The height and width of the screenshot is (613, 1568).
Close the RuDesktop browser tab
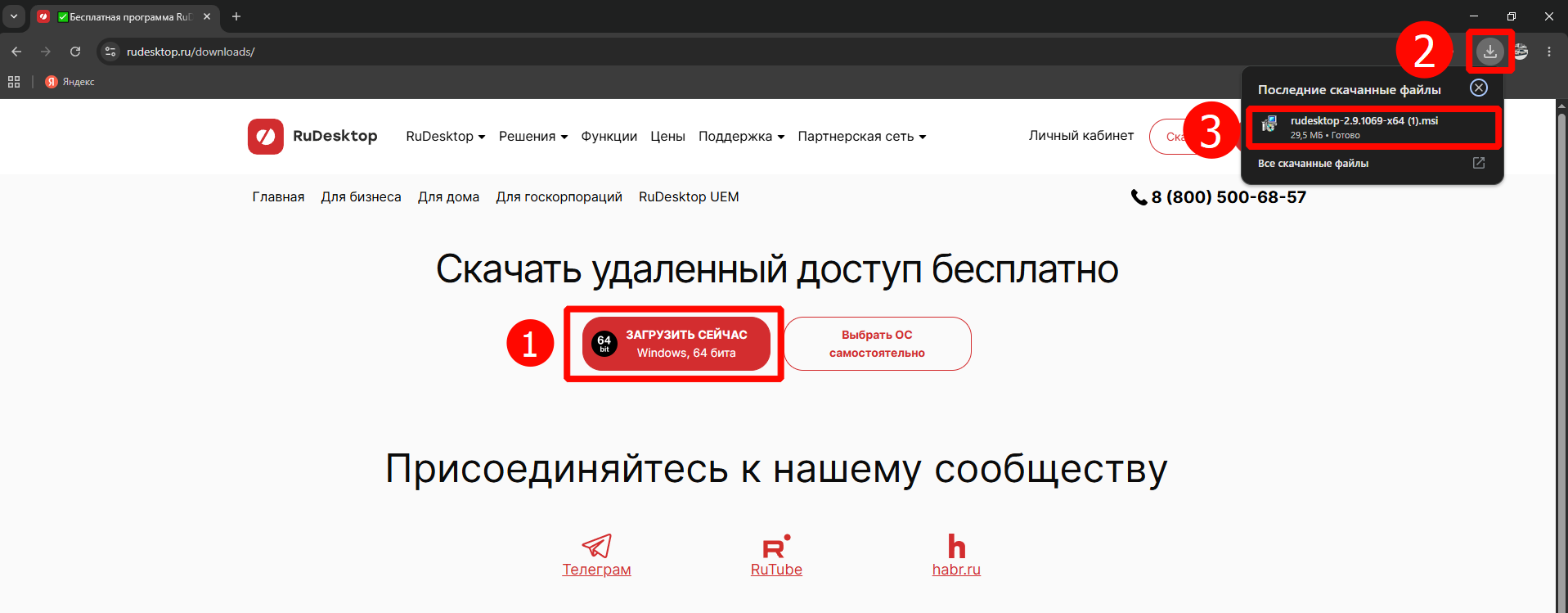tap(207, 16)
